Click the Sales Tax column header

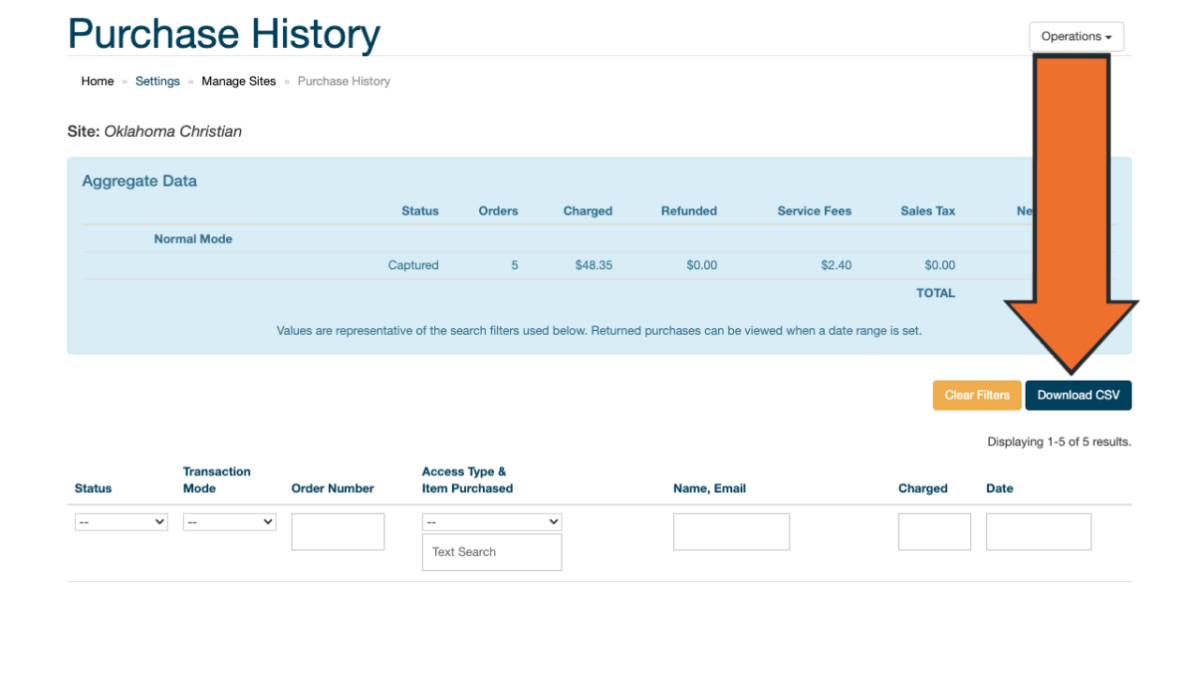[926, 211]
